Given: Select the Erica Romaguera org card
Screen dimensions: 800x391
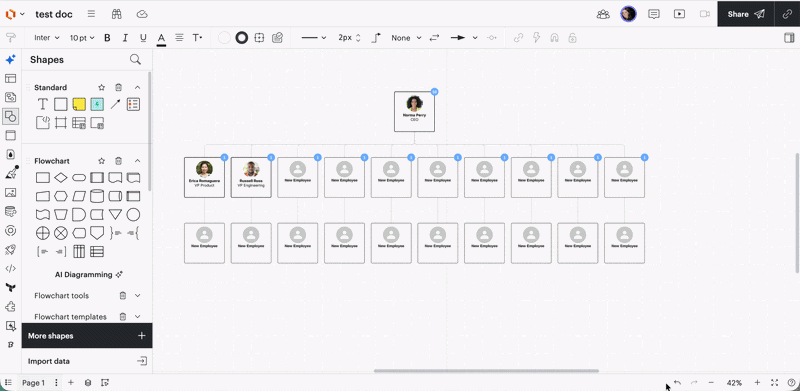Looking at the screenshot, I should [x=204, y=177].
